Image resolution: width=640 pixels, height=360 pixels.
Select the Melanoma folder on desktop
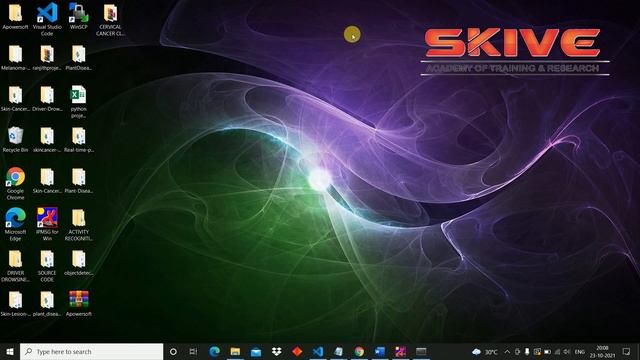[16, 58]
